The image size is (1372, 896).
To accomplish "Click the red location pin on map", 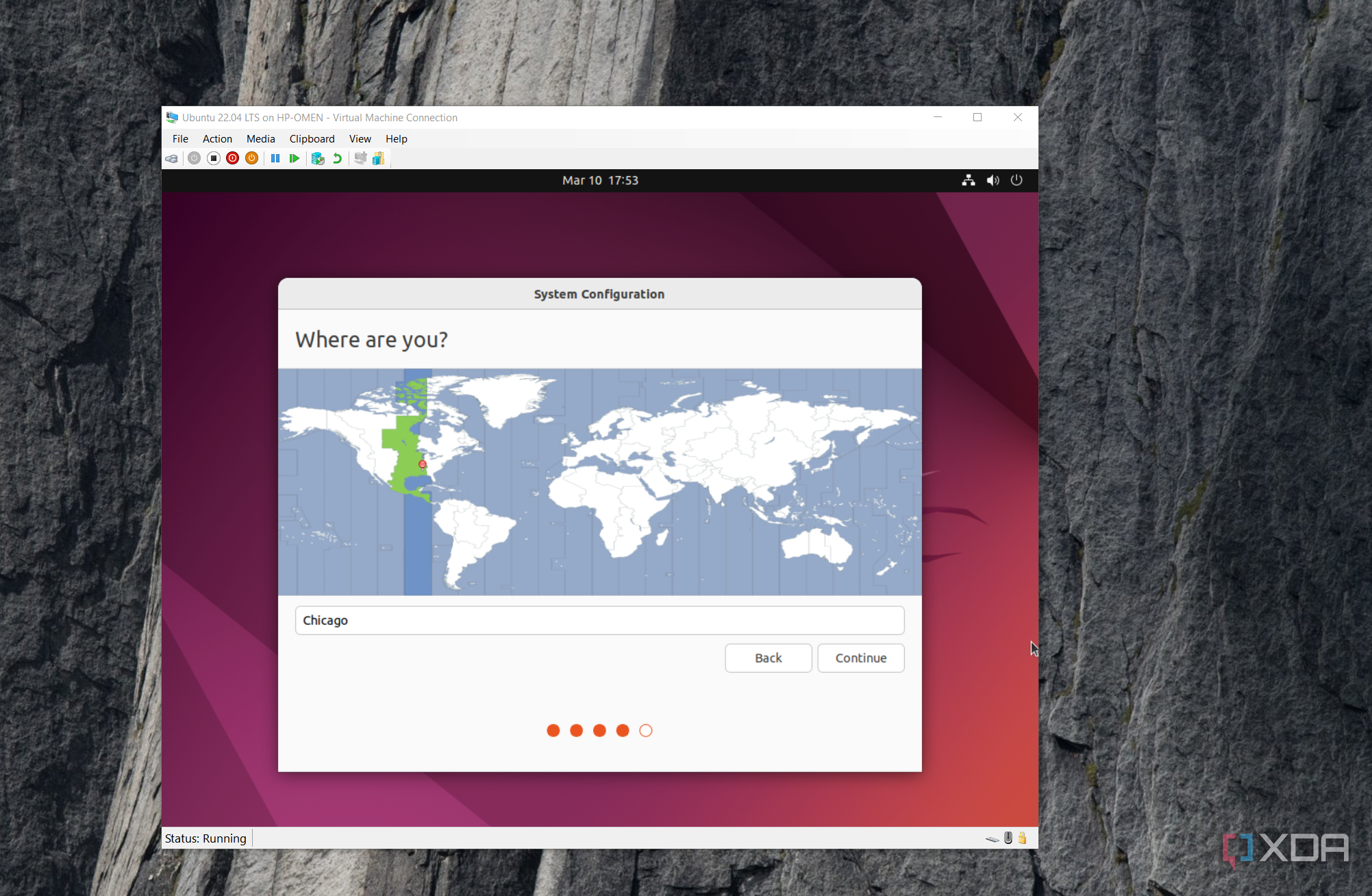I will (423, 464).
